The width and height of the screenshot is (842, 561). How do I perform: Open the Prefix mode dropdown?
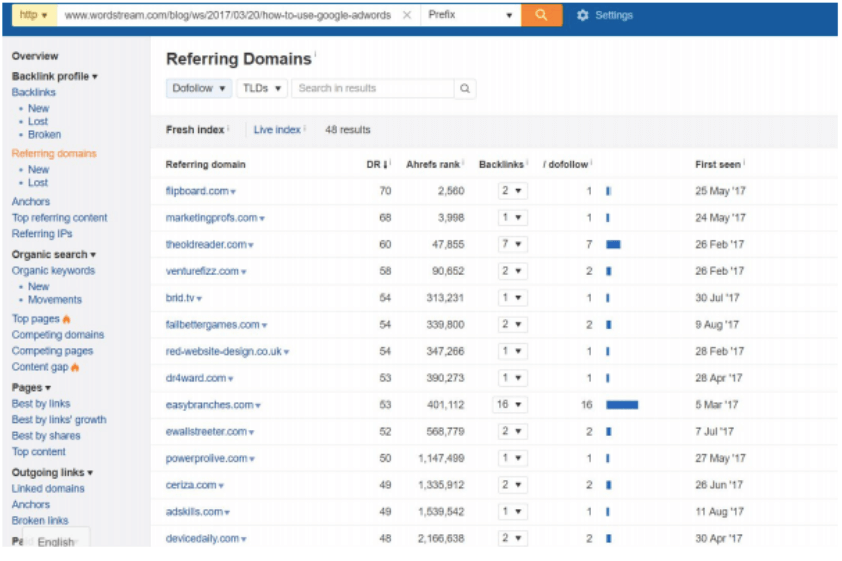tap(470, 16)
